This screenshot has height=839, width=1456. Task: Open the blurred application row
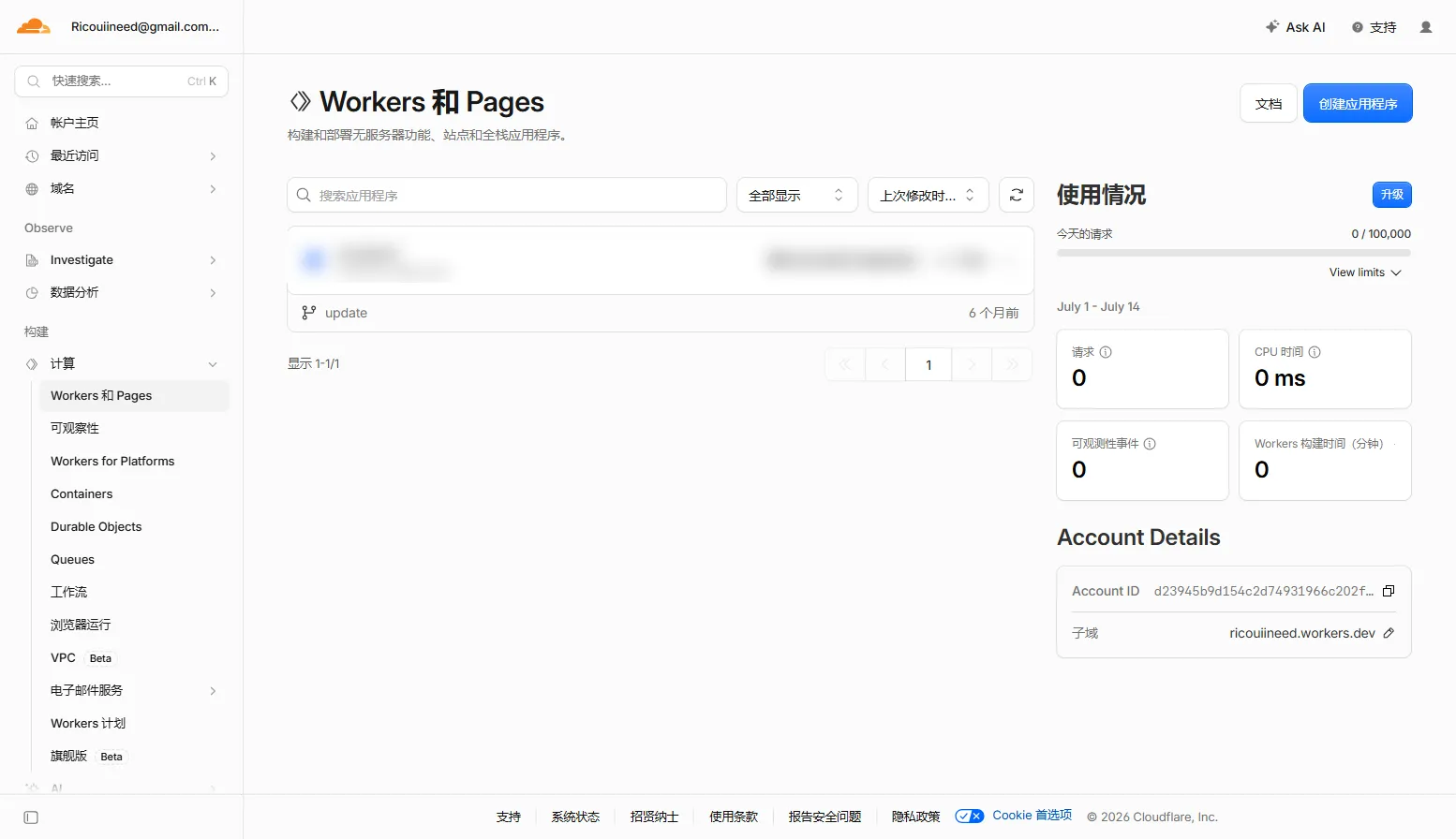point(661,260)
